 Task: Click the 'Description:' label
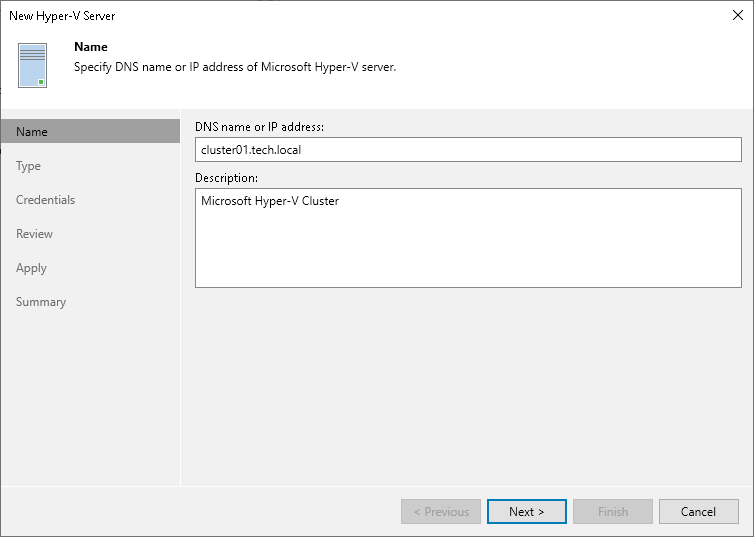coord(226,178)
